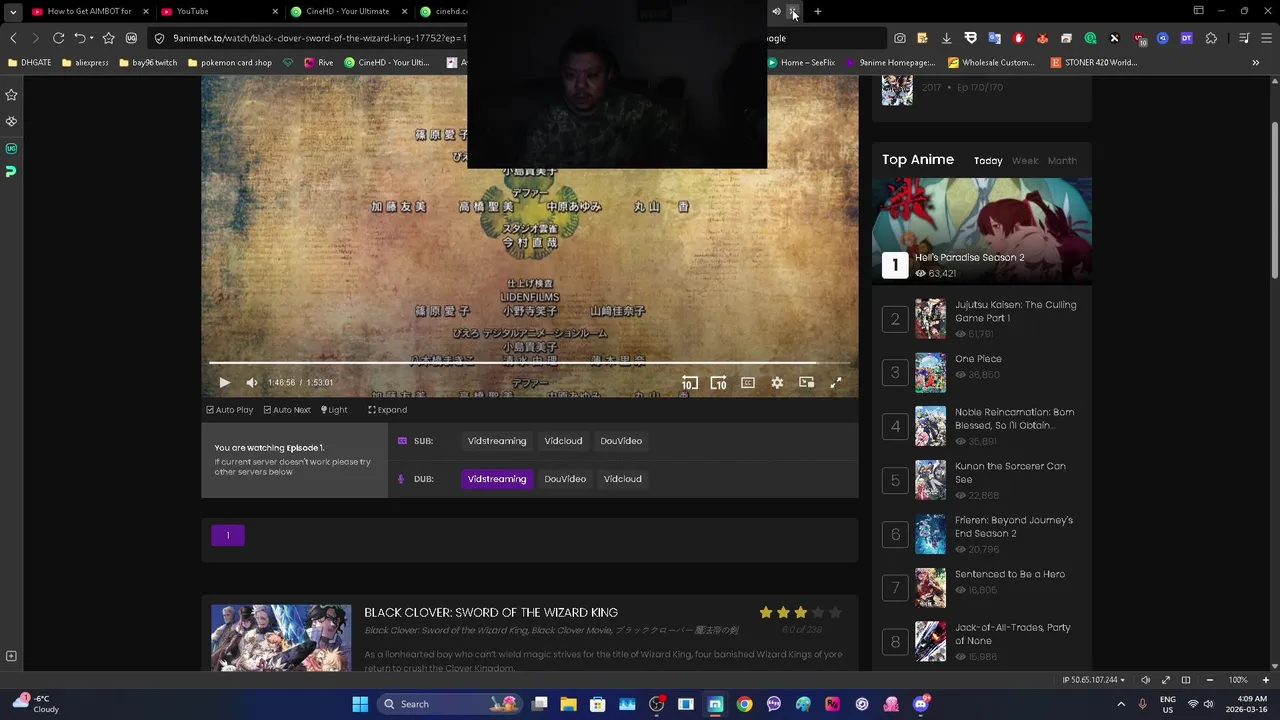Open a new browser tab
Screen dimensions: 1280x720
click(817, 12)
